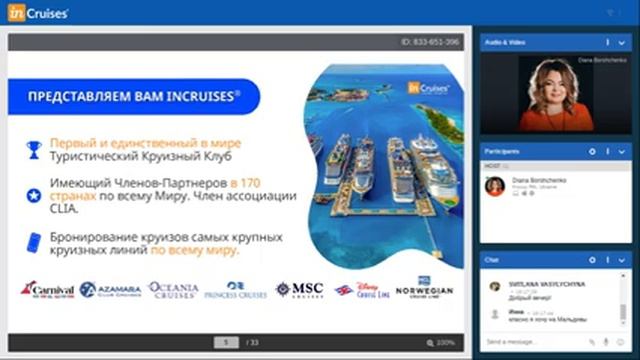The width and height of the screenshot is (640, 360).
Task: Click Svetlana's avatar in the chat
Action: coord(495,287)
